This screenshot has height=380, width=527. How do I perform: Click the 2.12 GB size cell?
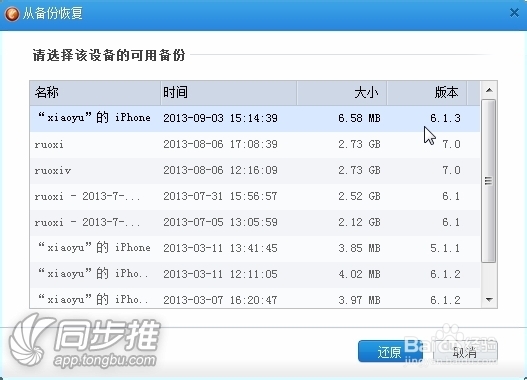359,222
